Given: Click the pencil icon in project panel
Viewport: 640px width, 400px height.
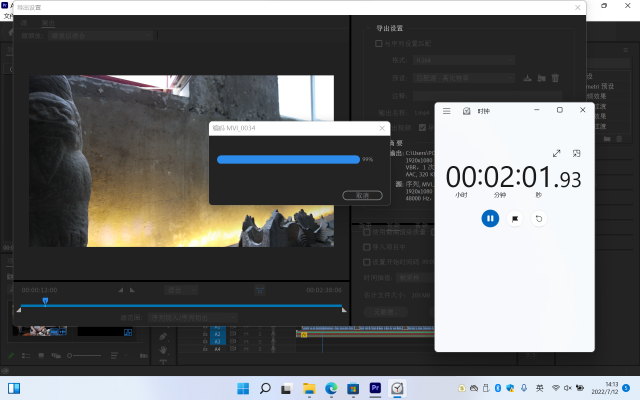Looking at the screenshot, I should (x=11, y=356).
